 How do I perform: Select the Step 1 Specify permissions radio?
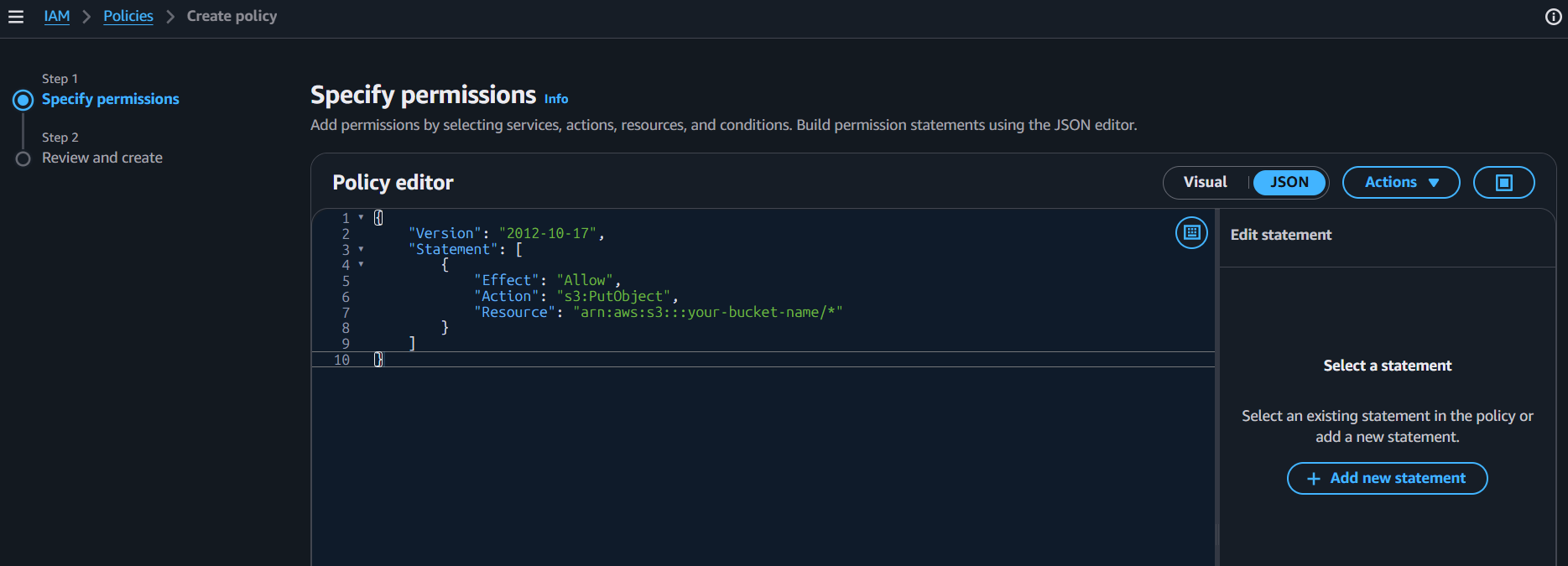(23, 100)
